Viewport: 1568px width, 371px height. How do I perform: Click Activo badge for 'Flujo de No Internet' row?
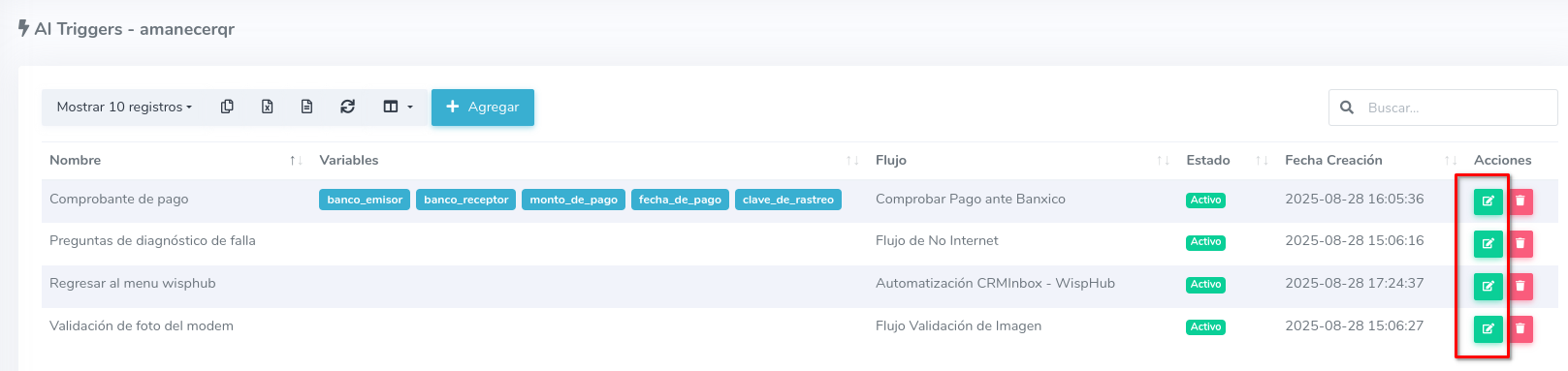click(x=1205, y=242)
